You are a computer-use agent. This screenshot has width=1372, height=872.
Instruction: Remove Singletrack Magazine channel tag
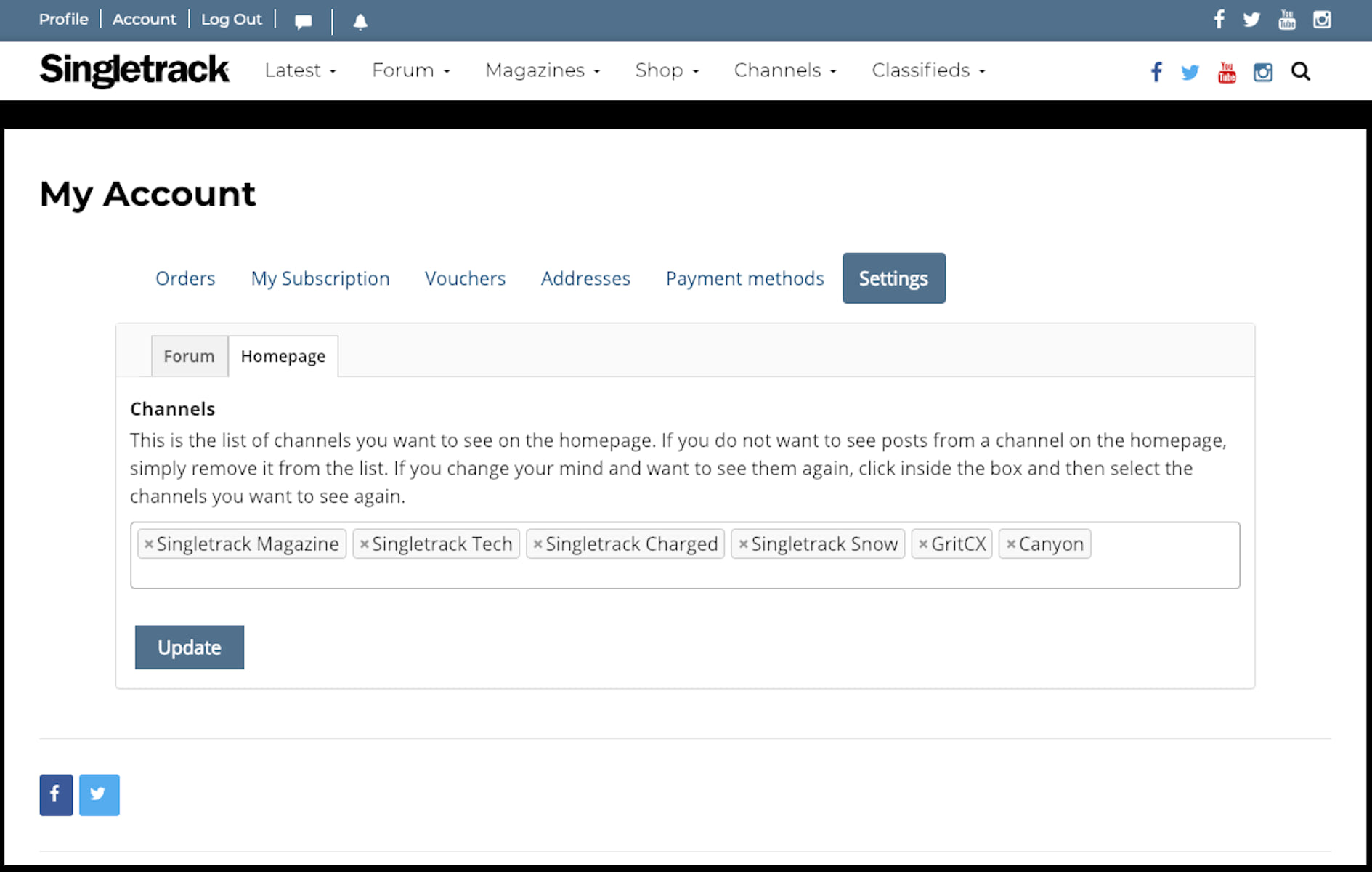(x=148, y=544)
